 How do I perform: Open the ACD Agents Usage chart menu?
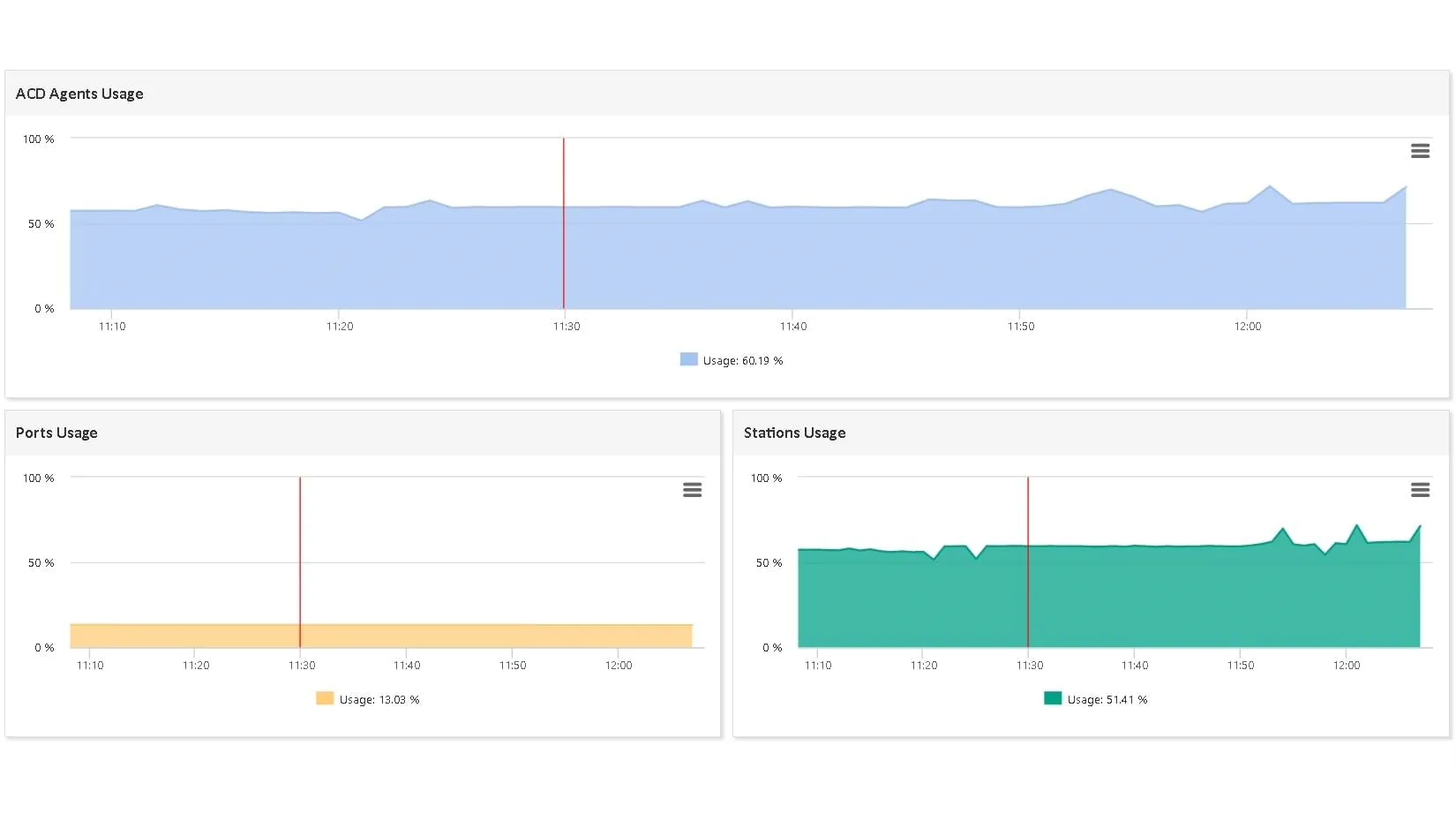pyautogui.click(x=1420, y=151)
